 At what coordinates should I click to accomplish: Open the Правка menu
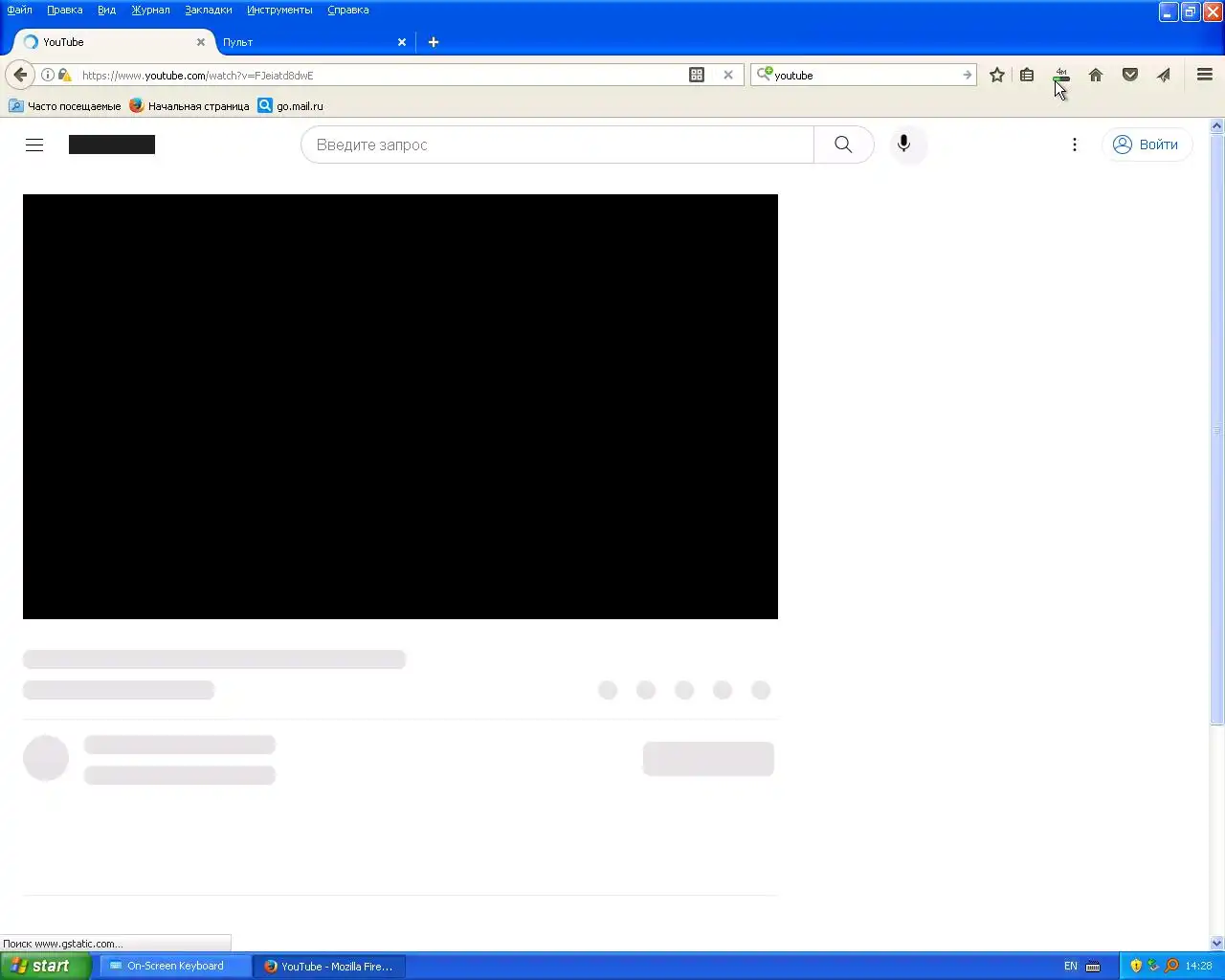pos(65,10)
